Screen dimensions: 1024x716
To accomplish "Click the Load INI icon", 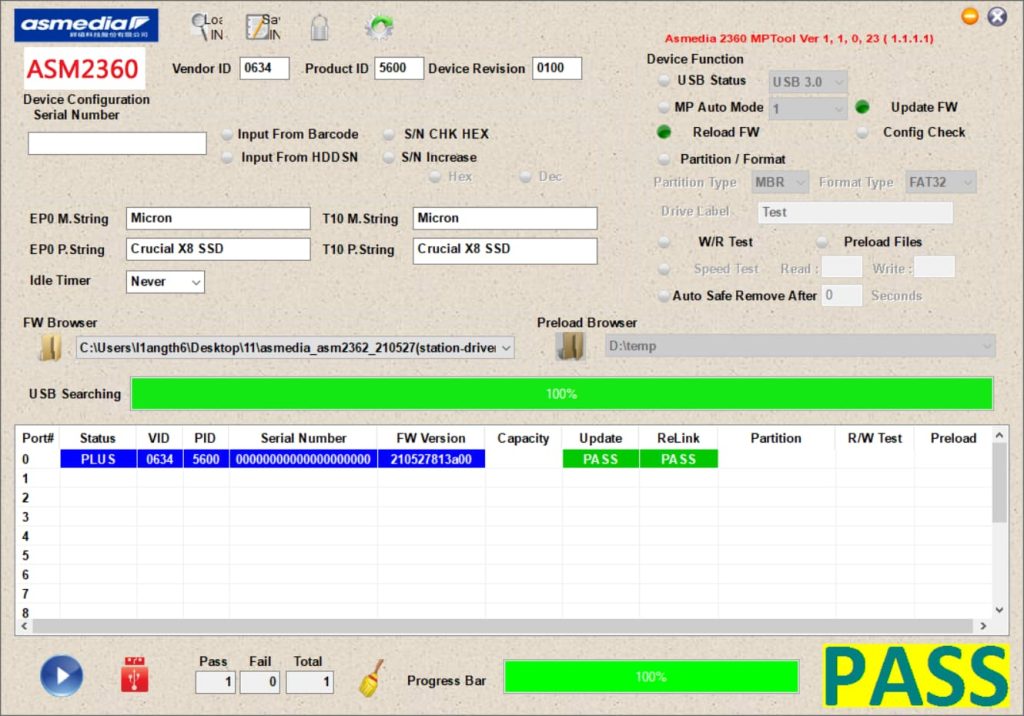I will pyautogui.click(x=207, y=27).
